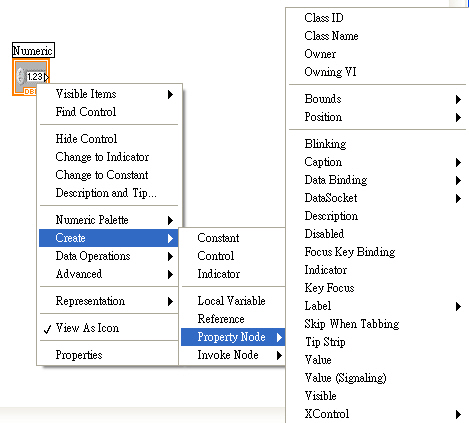Open Description and Tip dialog
The image size is (469, 423).
coord(109,193)
